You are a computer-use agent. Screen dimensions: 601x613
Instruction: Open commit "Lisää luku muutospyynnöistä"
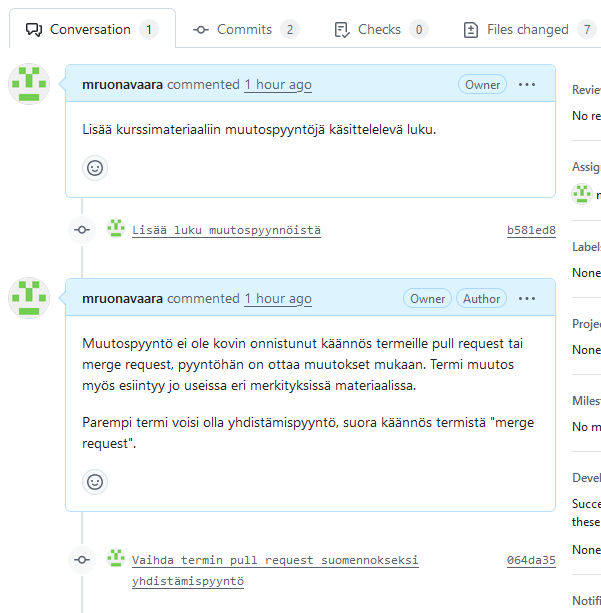click(226, 230)
